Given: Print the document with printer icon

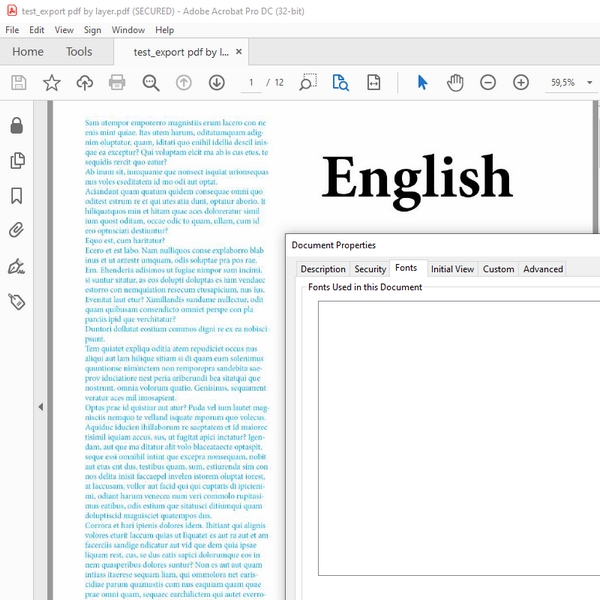Looking at the screenshot, I should [117, 83].
